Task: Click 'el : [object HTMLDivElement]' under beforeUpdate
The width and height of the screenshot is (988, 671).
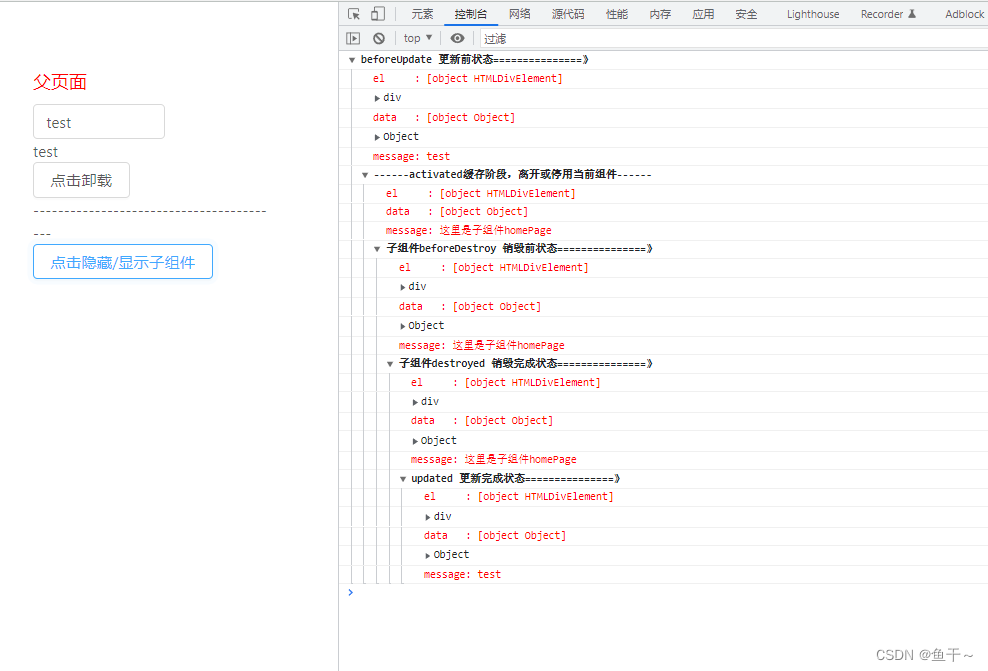Action: point(468,79)
